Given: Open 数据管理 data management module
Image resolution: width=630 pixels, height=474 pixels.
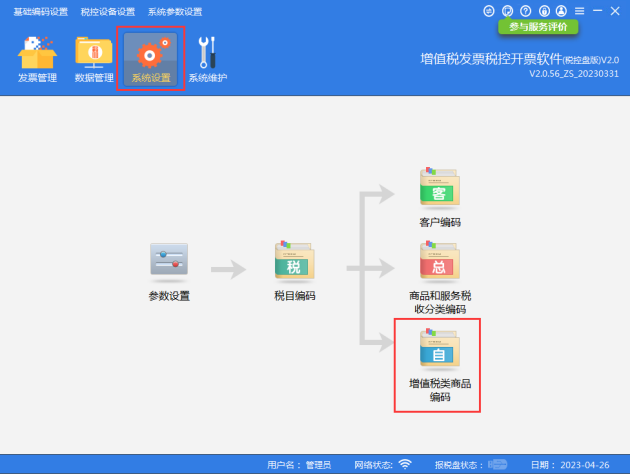Looking at the screenshot, I should (94, 59).
